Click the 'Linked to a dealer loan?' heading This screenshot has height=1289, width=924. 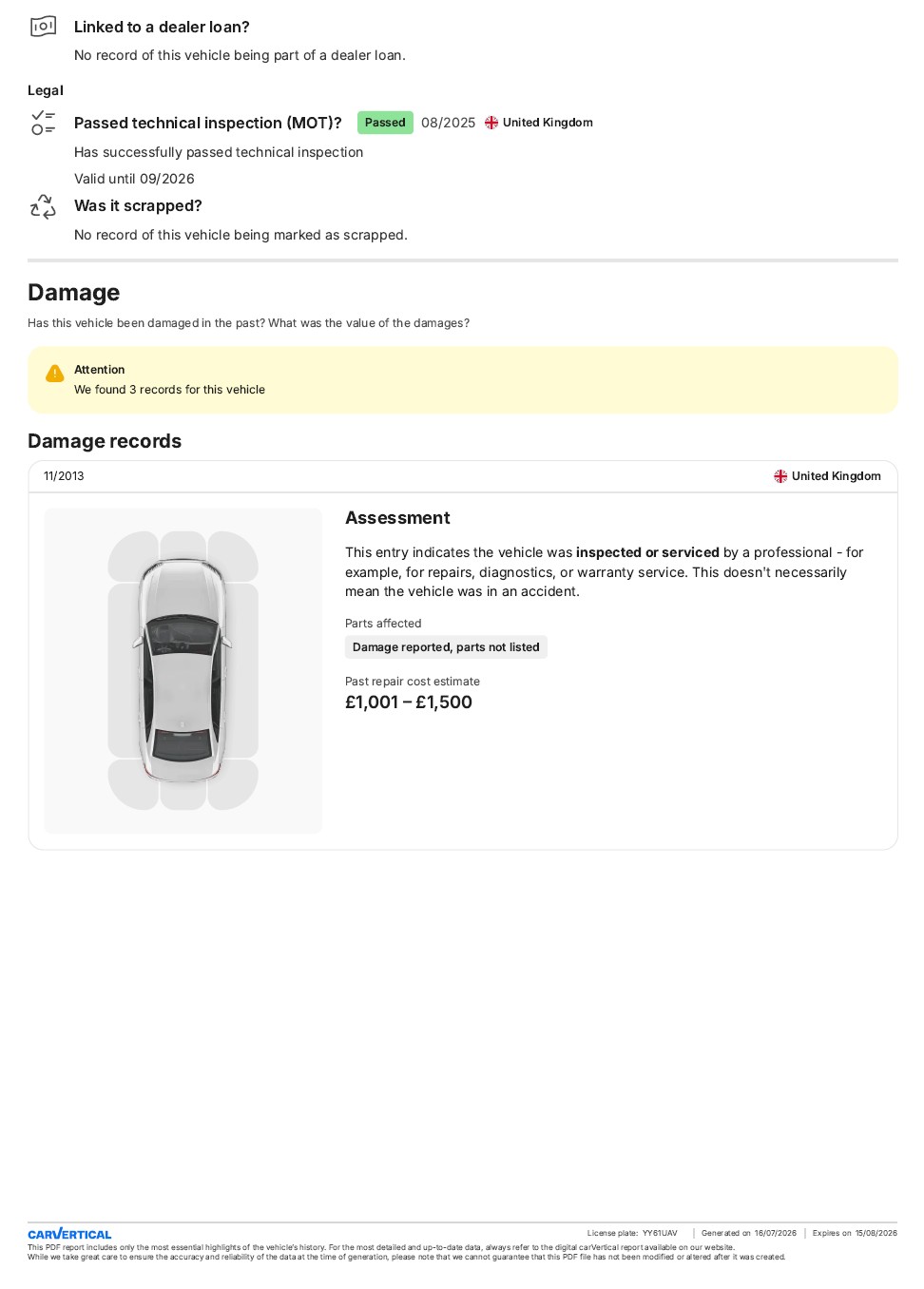coord(162,27)
